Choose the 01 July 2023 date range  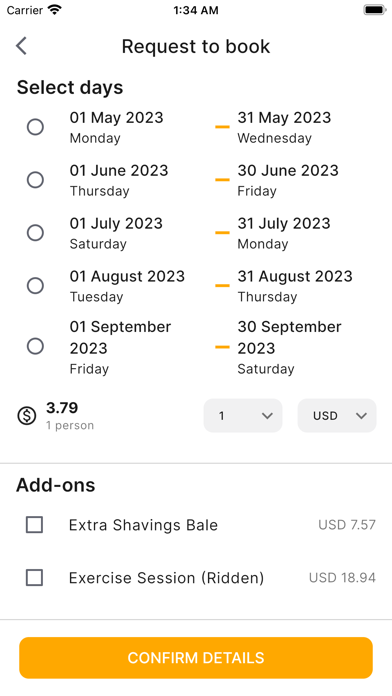pos(35,233)
